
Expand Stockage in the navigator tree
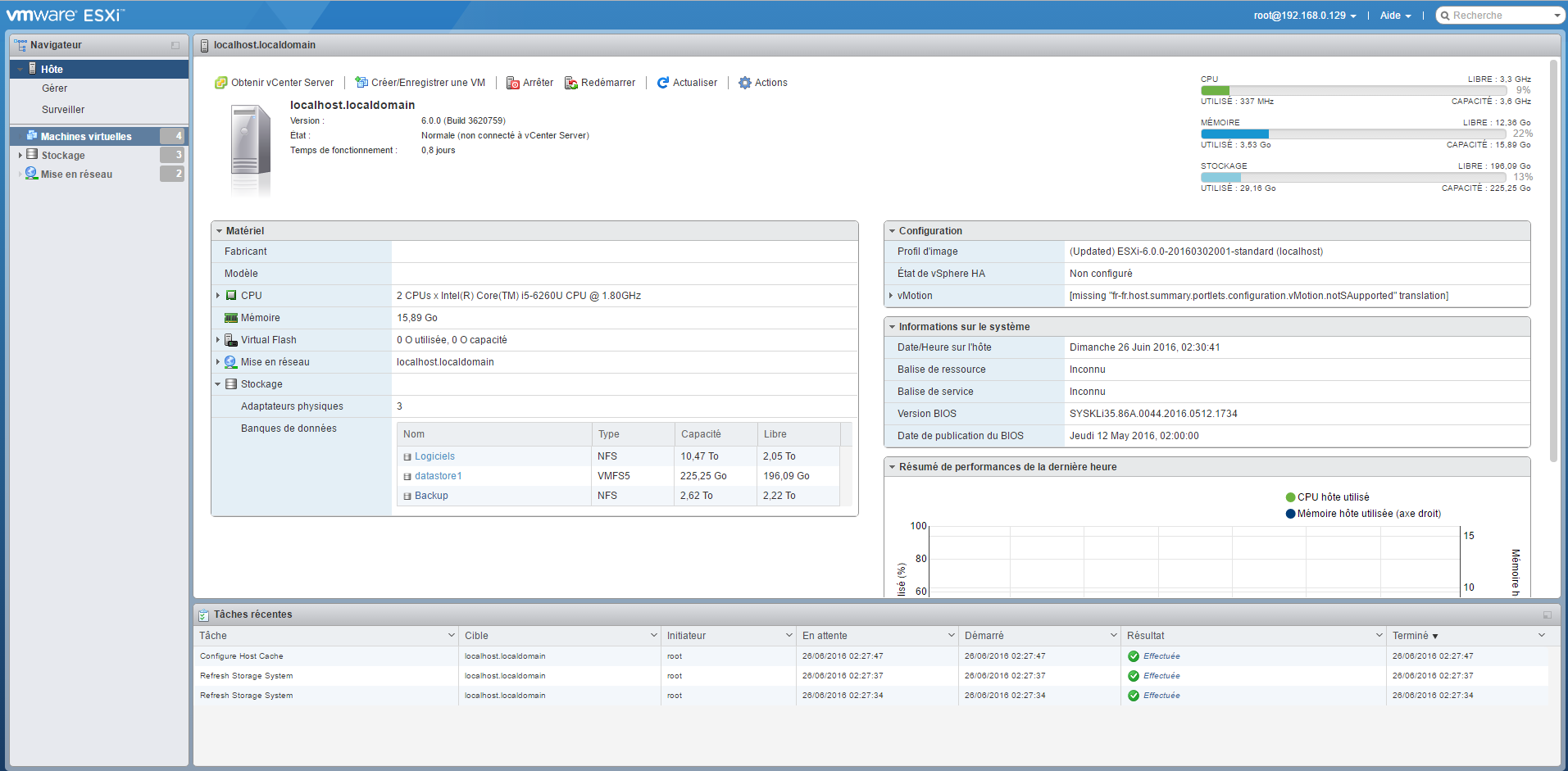(20, 155)
